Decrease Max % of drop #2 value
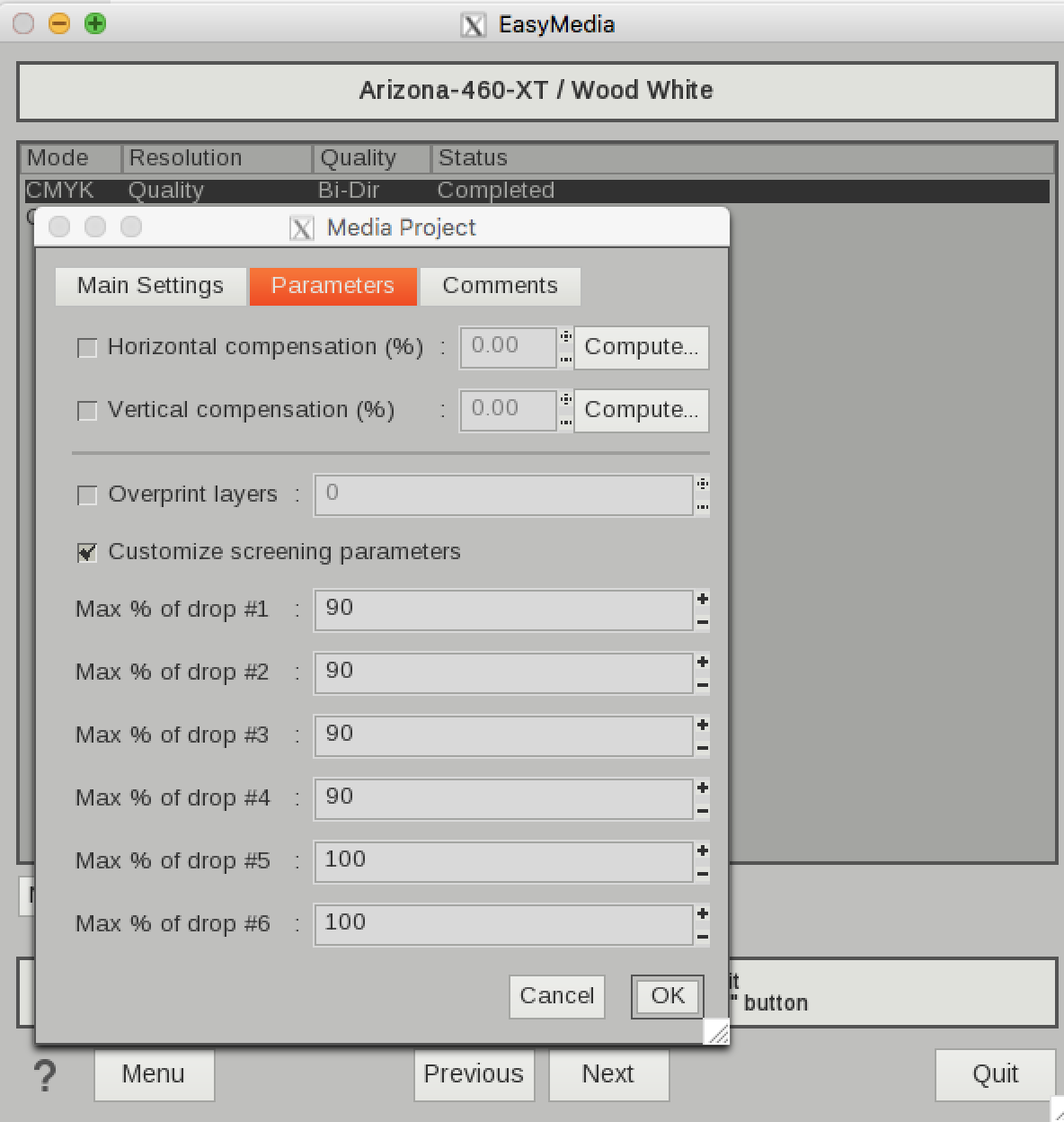 click(x=703, y=685)
